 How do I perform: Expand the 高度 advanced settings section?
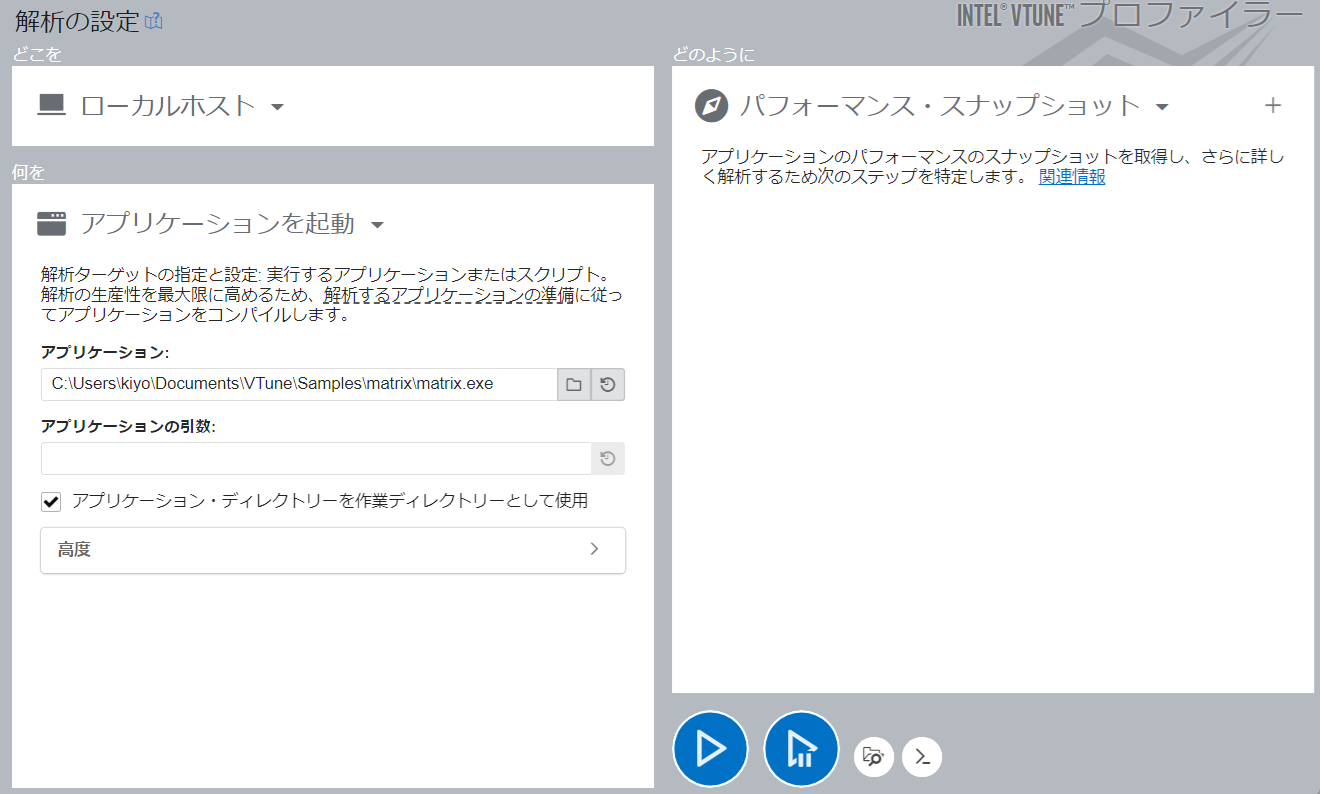click(x=332, y=549)
